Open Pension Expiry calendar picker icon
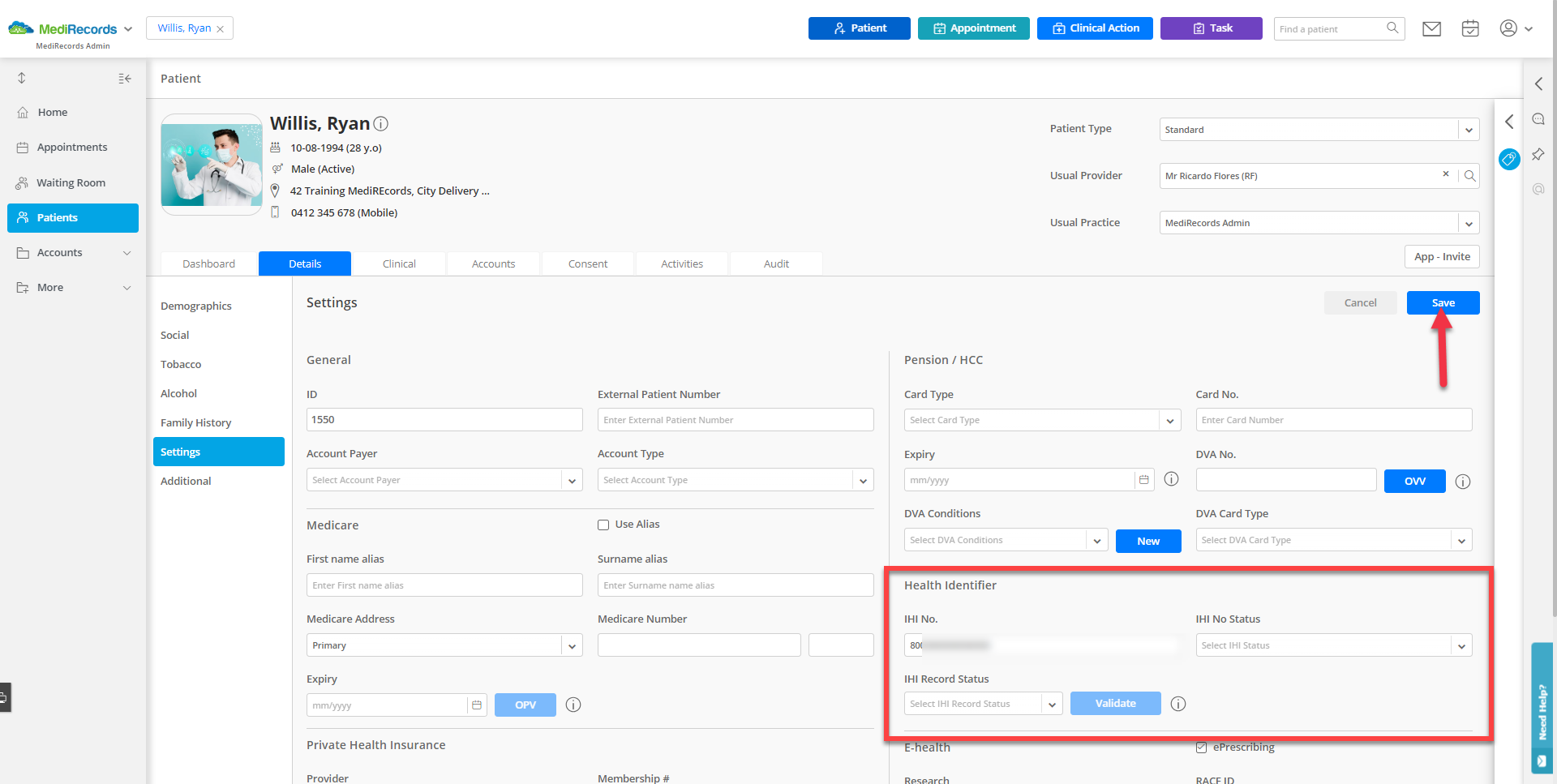Viewport: 1557px width, 784px height. 1143,480
